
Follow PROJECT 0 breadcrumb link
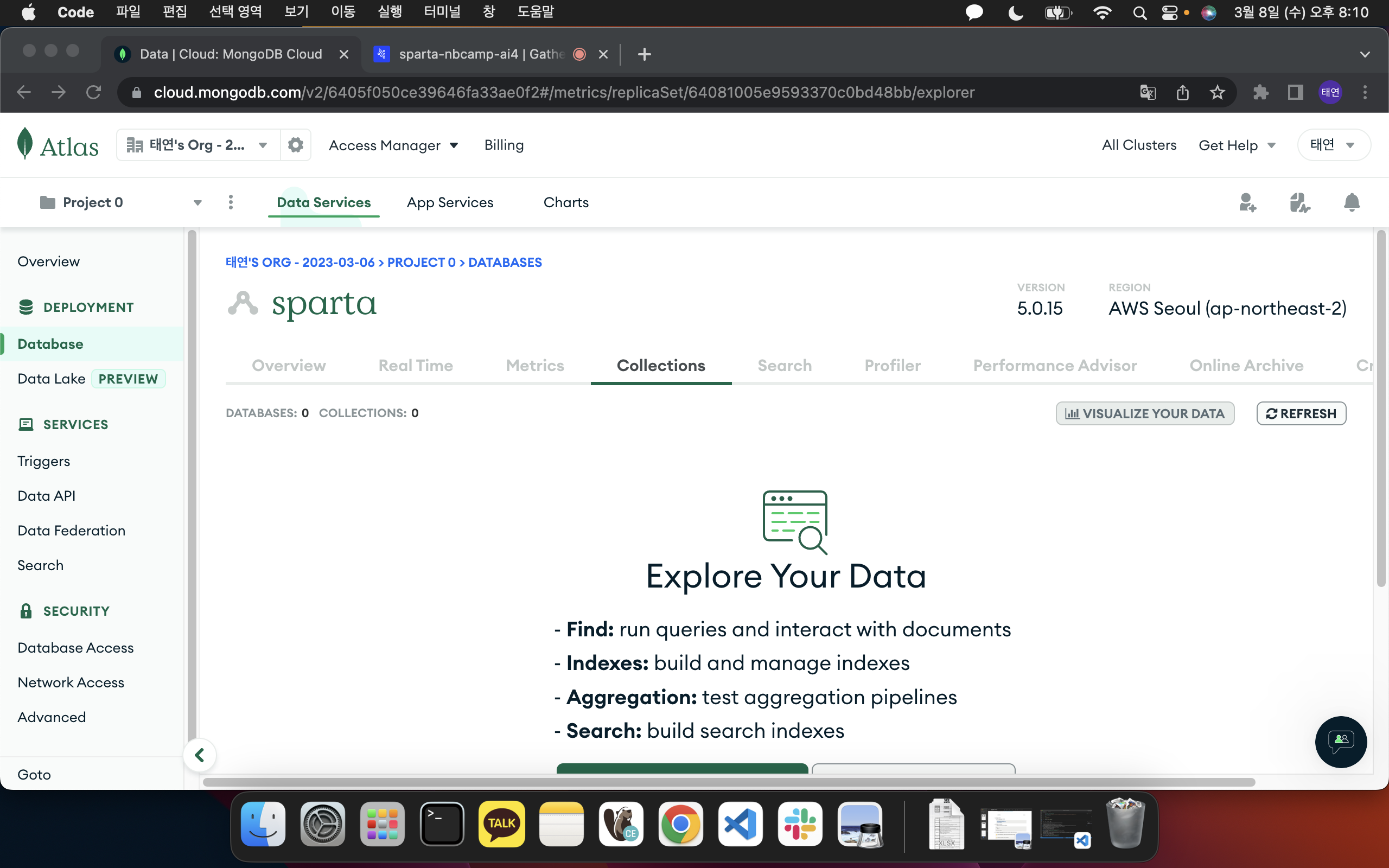[x=421, y=263]
